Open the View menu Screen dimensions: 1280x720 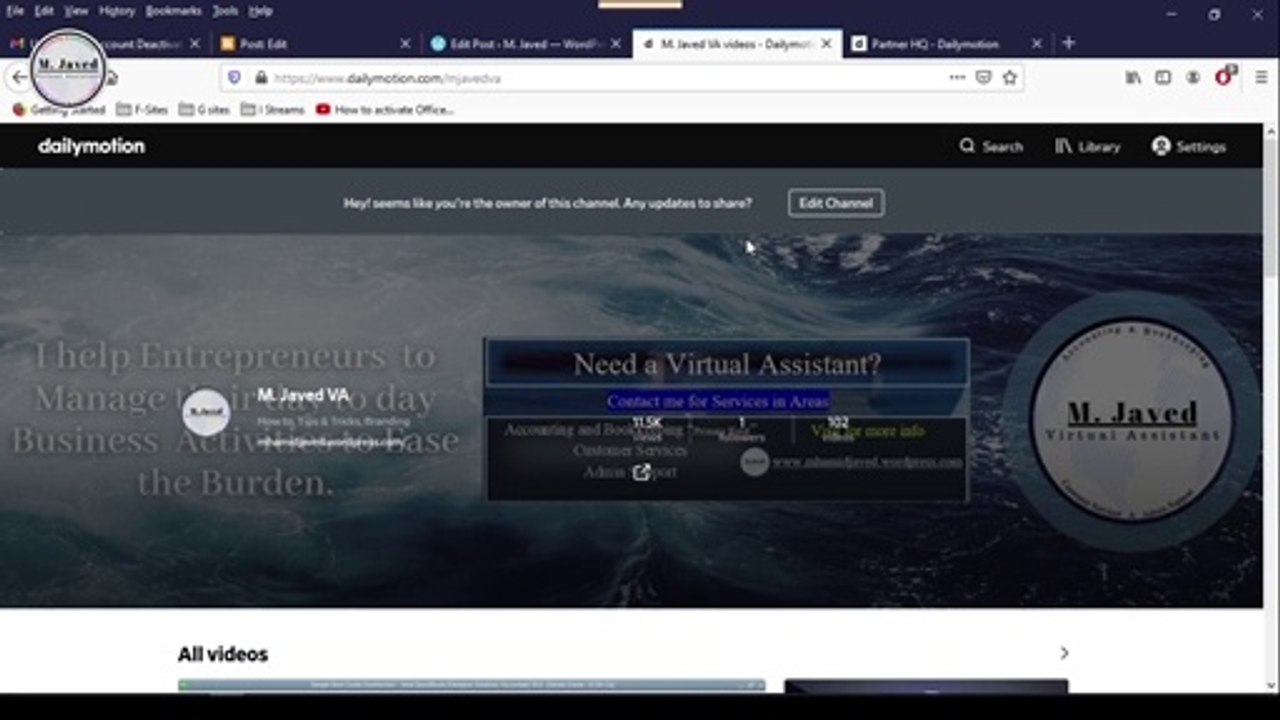[x=76, y=10]
